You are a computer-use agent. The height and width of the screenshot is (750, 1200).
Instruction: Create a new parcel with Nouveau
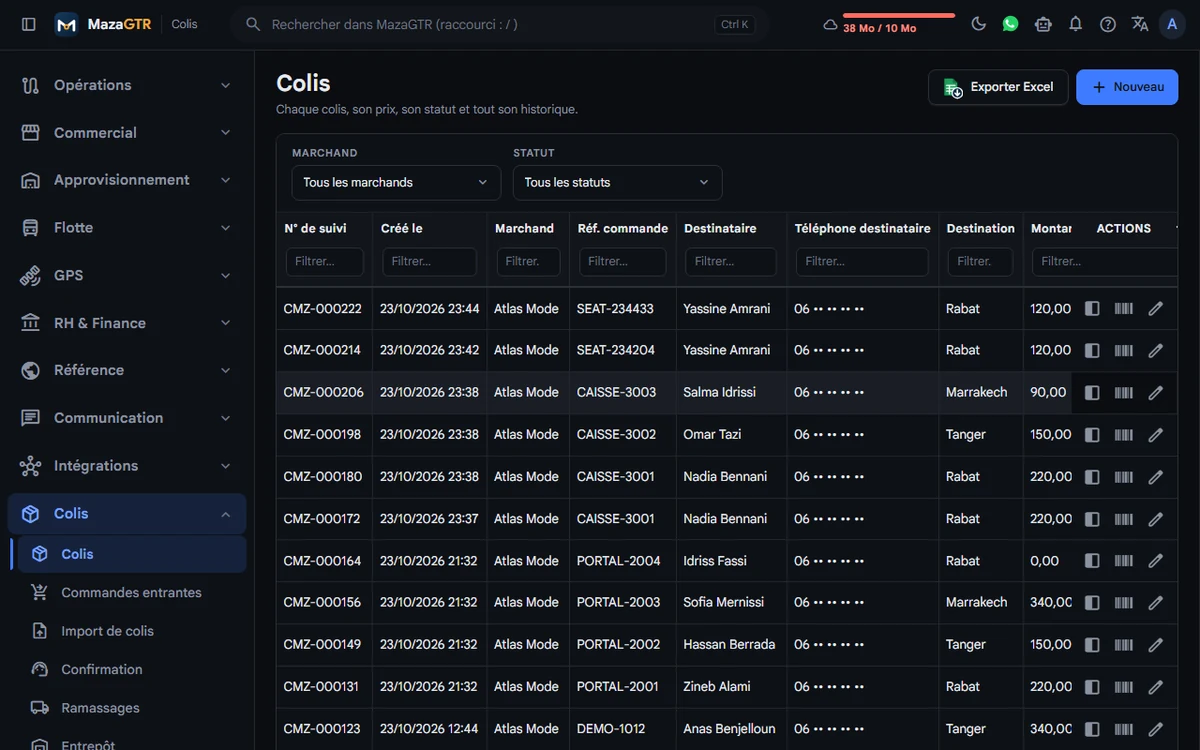click(x=1127, y=87)
